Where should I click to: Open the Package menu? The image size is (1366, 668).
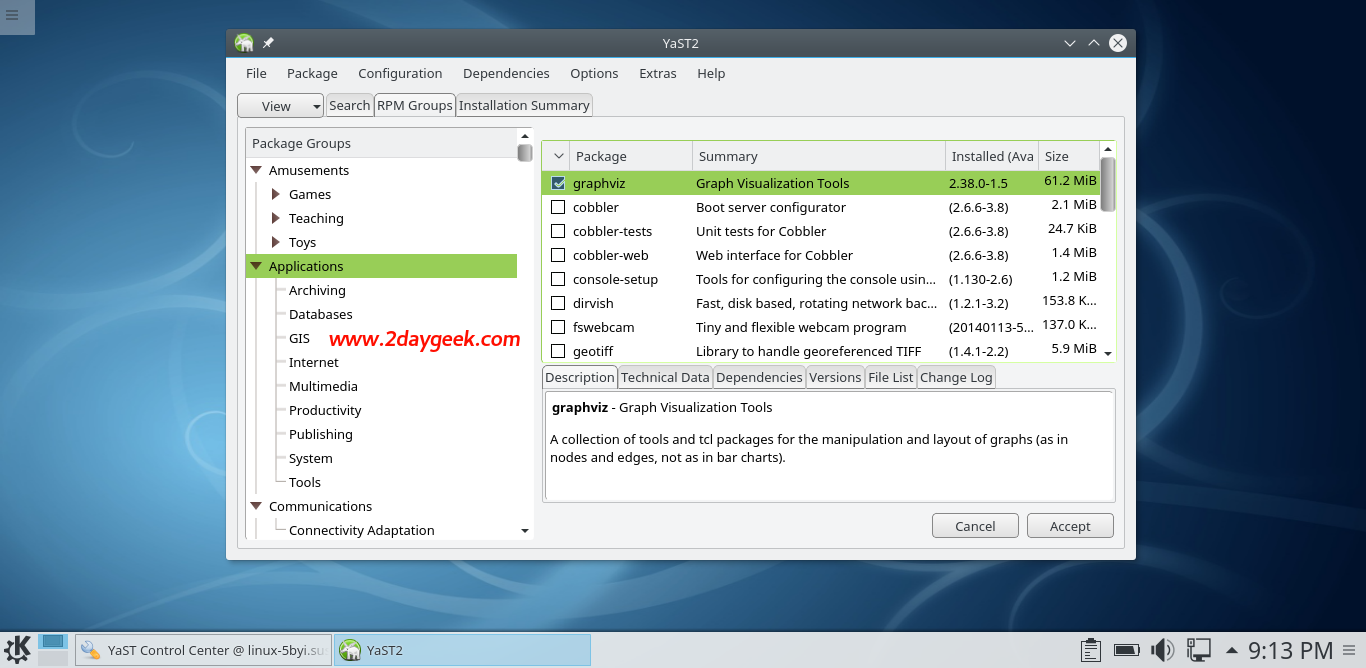tap(312, 73)
